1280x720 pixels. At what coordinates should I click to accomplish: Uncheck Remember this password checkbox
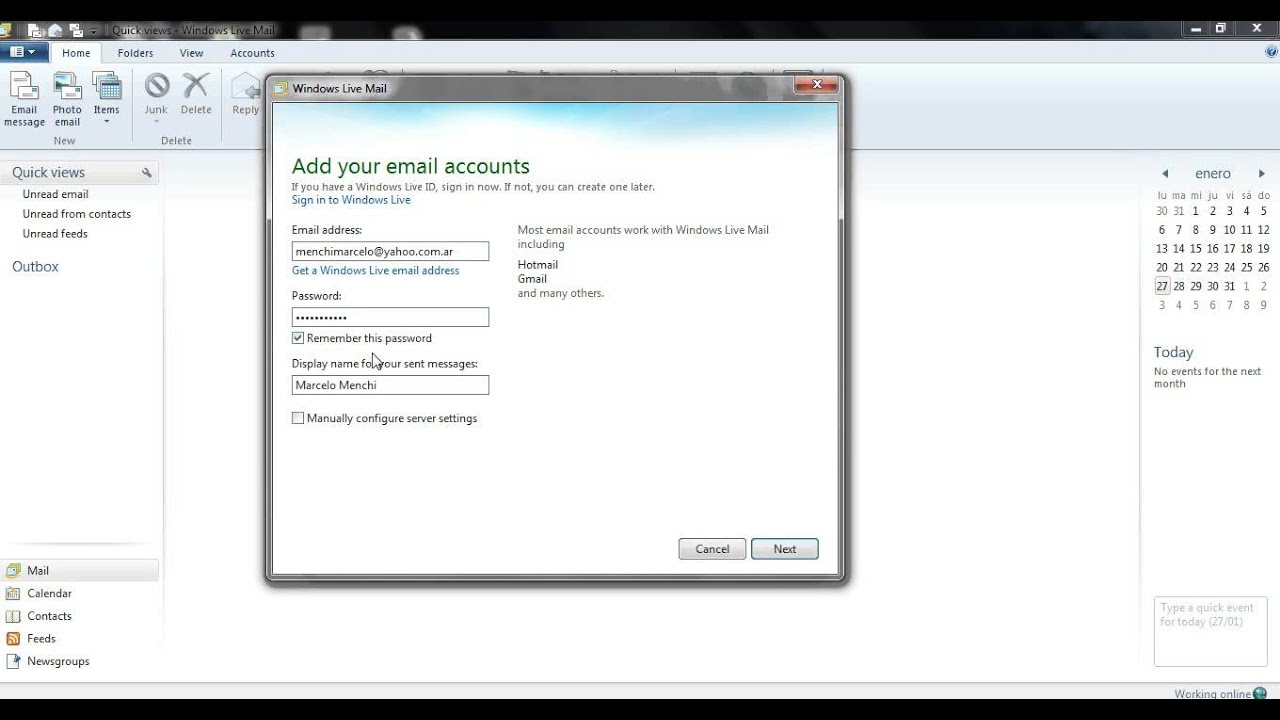tap(298, 338)
